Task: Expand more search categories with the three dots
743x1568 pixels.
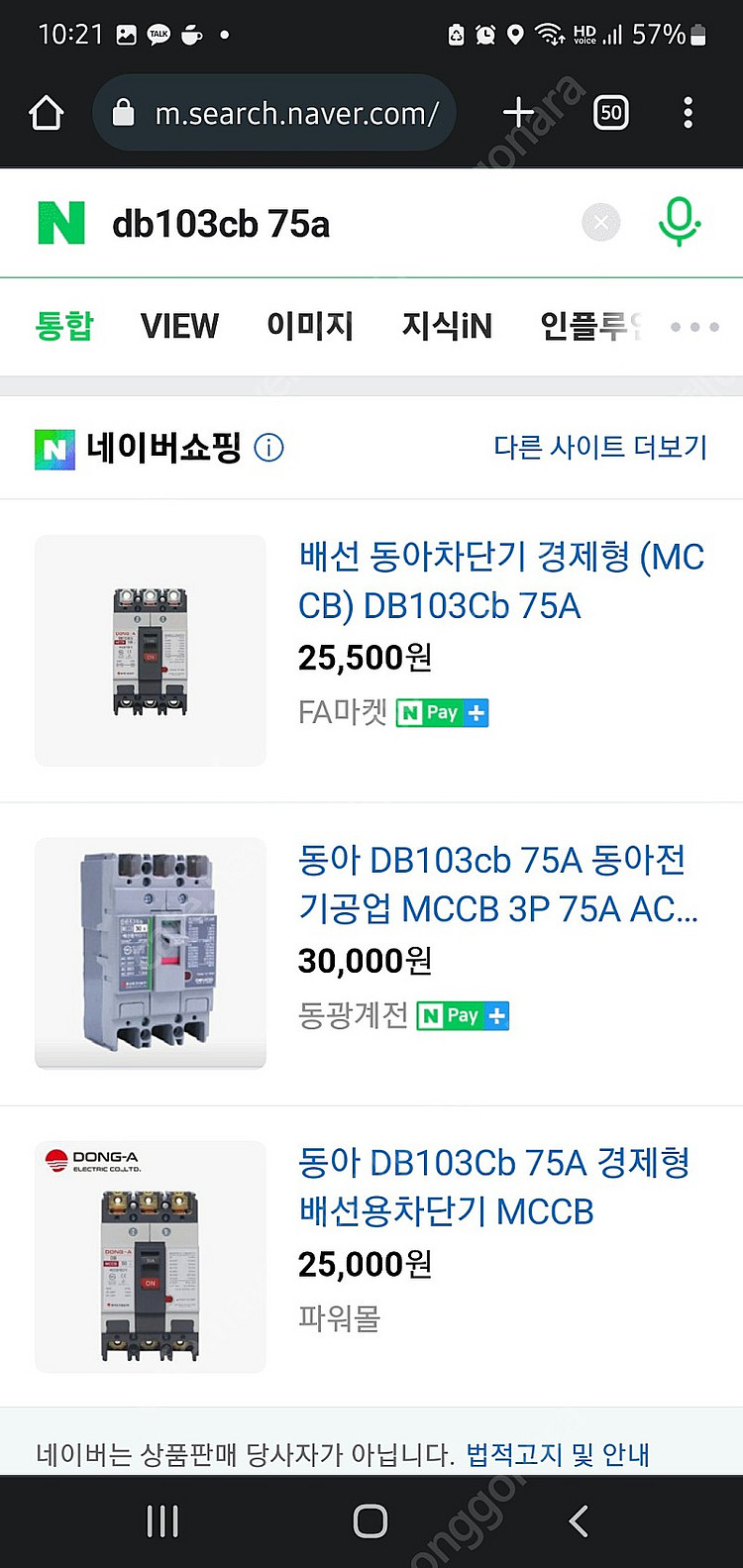Action: [694, 326]
